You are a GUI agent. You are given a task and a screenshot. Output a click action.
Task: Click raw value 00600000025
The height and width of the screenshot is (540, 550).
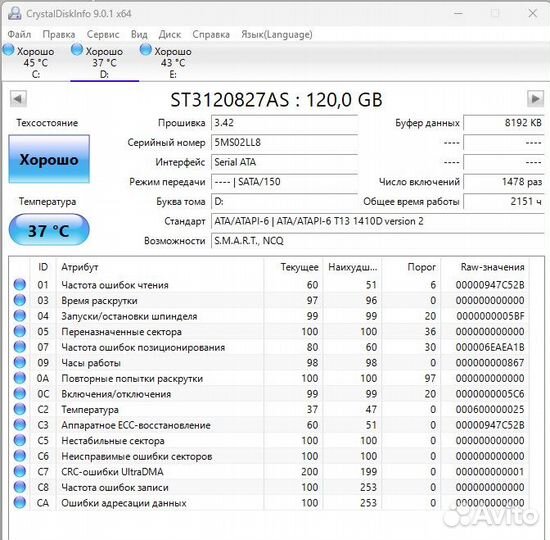coord(490,409)
